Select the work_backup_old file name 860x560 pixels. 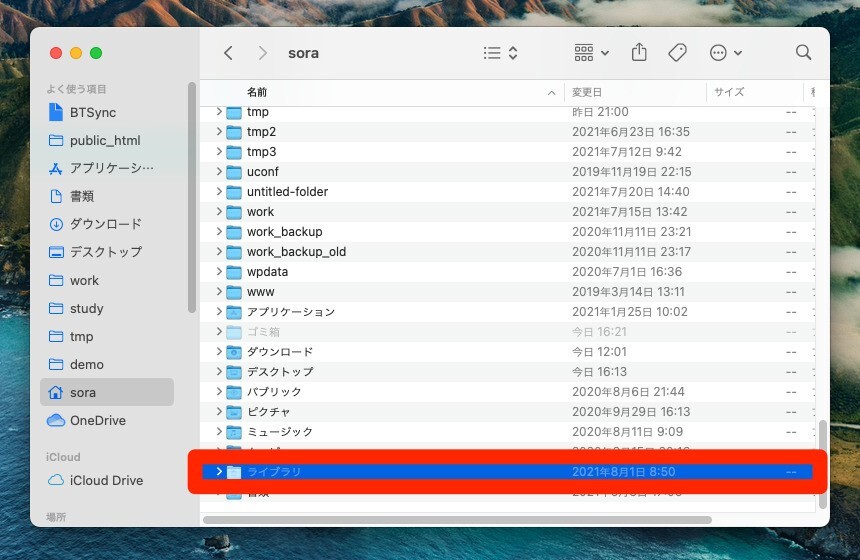pos(296,252)
